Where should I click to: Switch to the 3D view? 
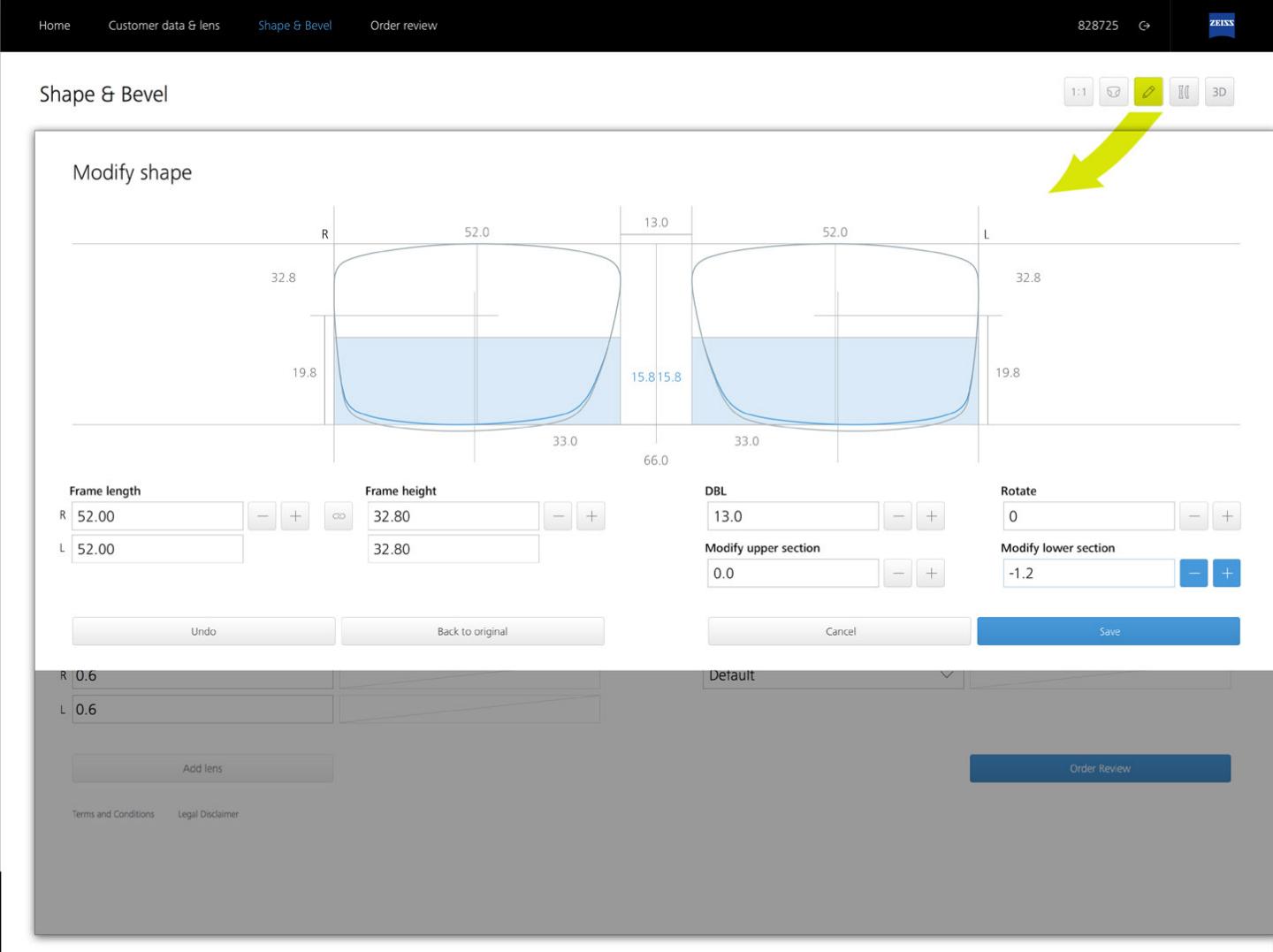coord(1220,91)
